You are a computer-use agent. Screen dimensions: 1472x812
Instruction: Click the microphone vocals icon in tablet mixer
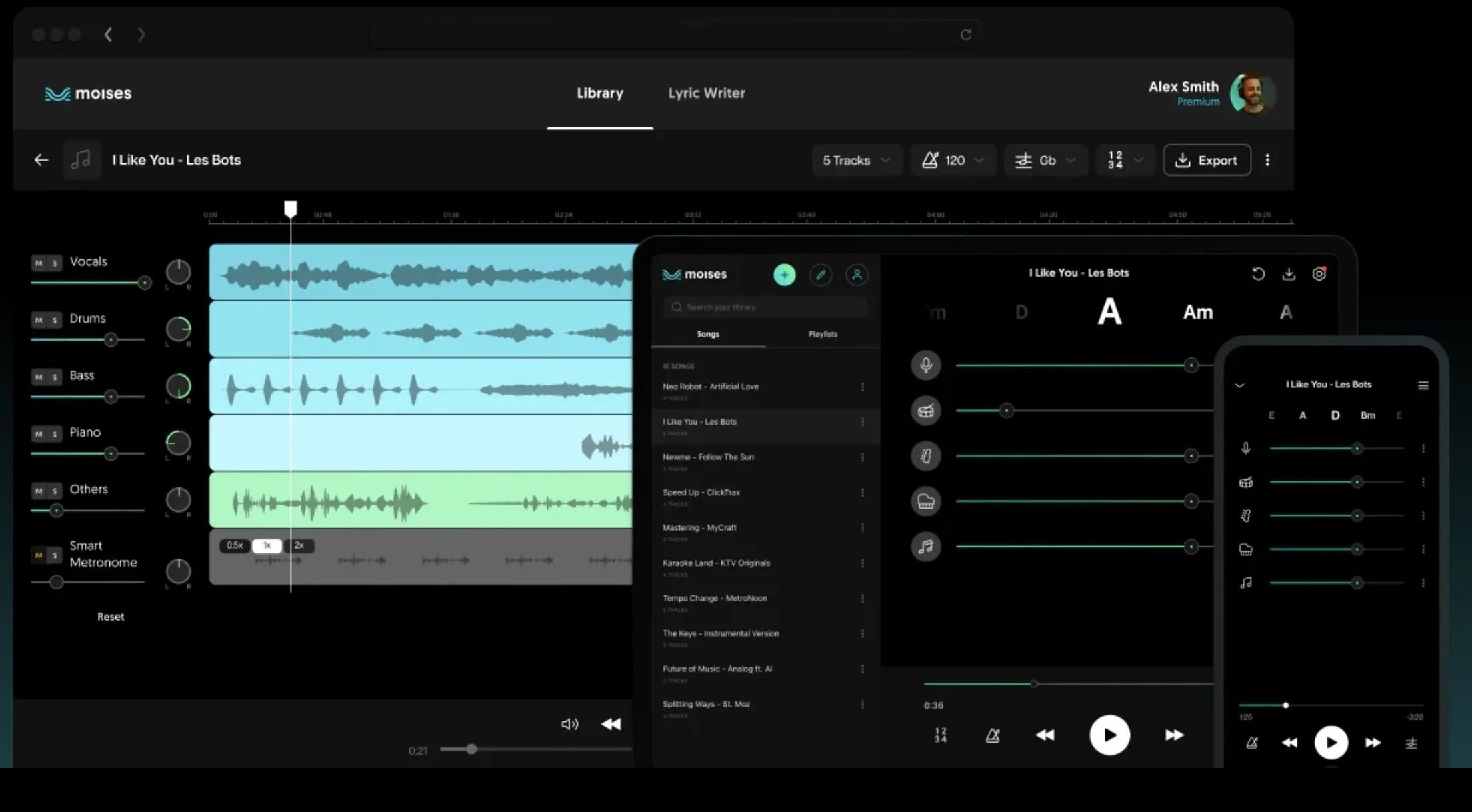(926, 365)
